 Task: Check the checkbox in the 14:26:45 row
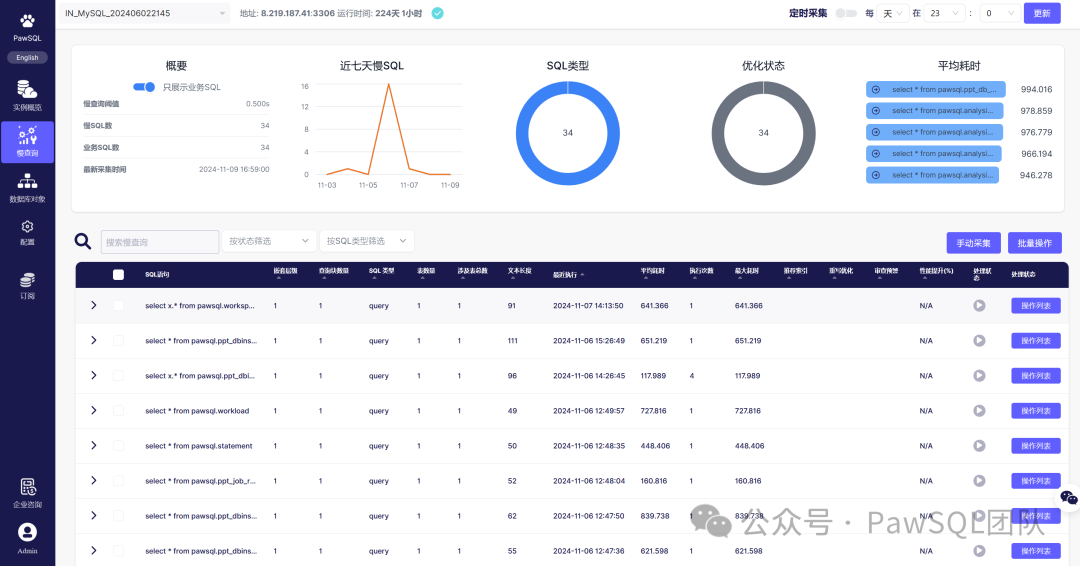(118, 376)
